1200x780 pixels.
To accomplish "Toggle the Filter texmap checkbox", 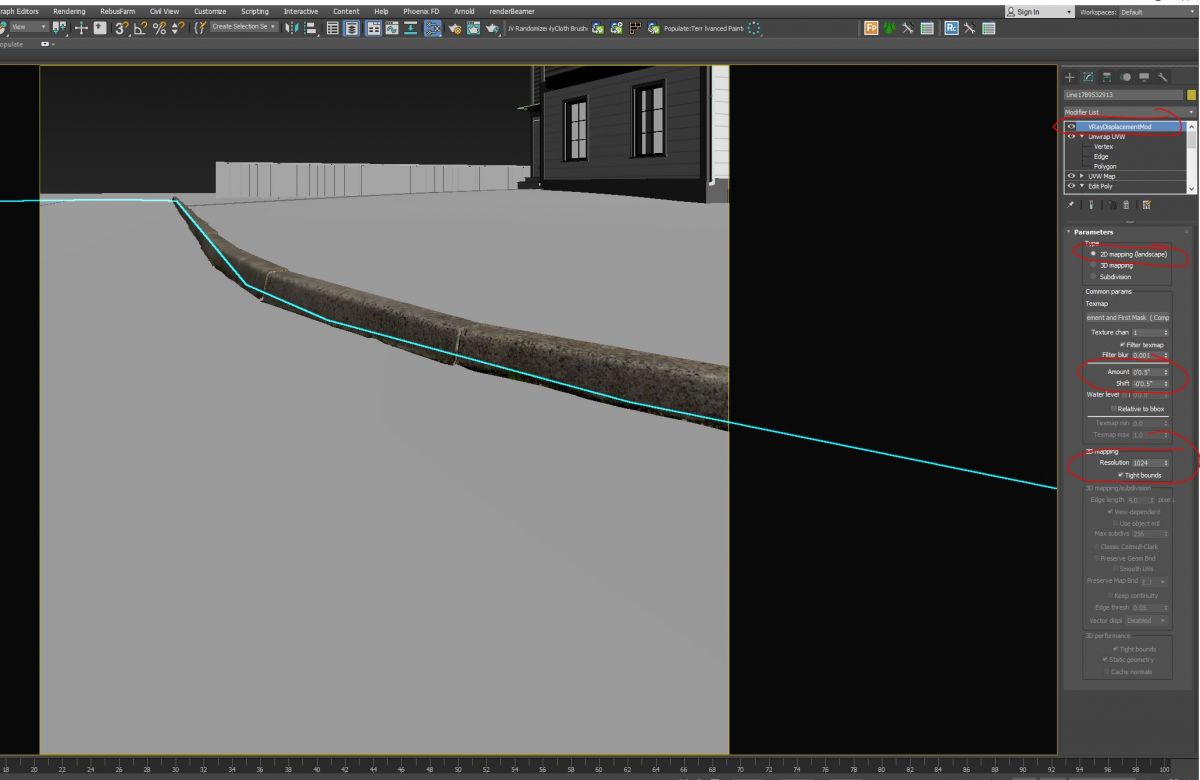I will (x=1123, y=344).
